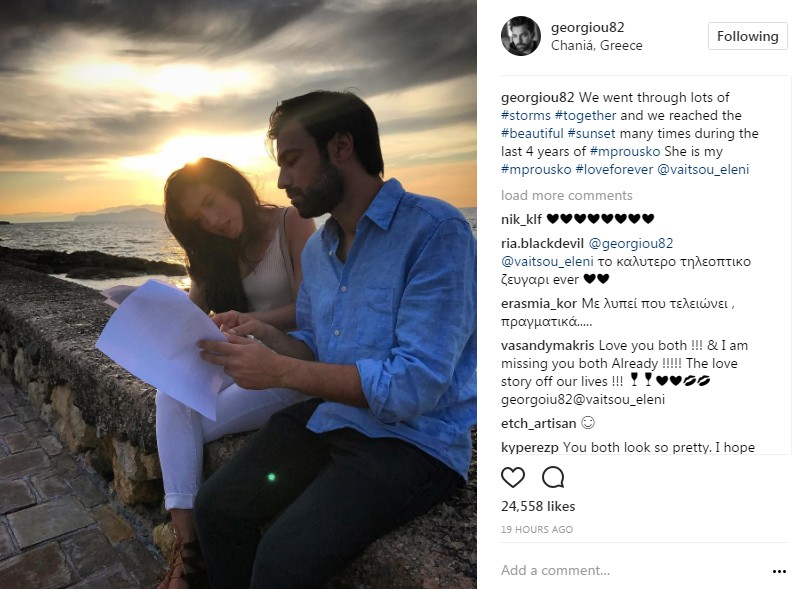Open the 19 hours ago timestamp
This screenshot has height=589, width=792.
point(536,529)
